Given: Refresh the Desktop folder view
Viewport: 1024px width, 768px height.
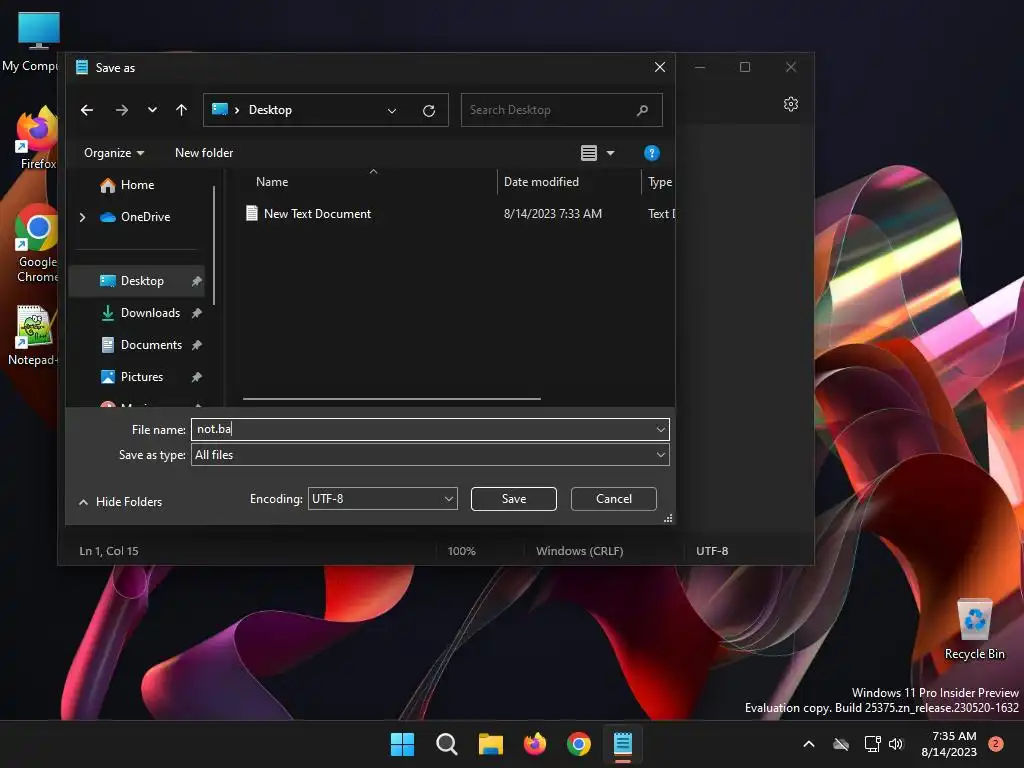Looking at the screenshot, I should point(429,110).
